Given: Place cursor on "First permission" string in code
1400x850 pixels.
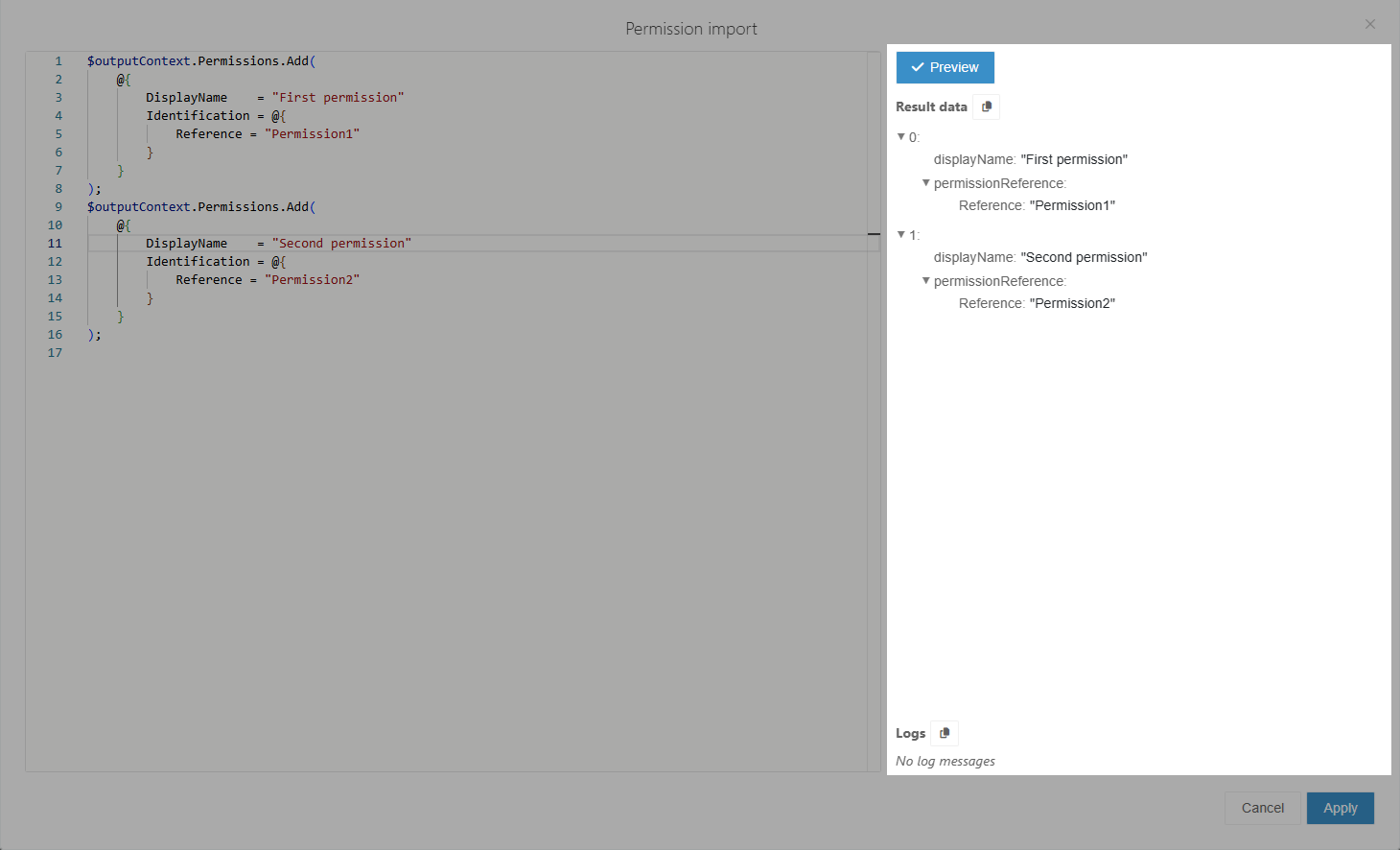Looking at the screenshot, I should [x=338, y=98].
